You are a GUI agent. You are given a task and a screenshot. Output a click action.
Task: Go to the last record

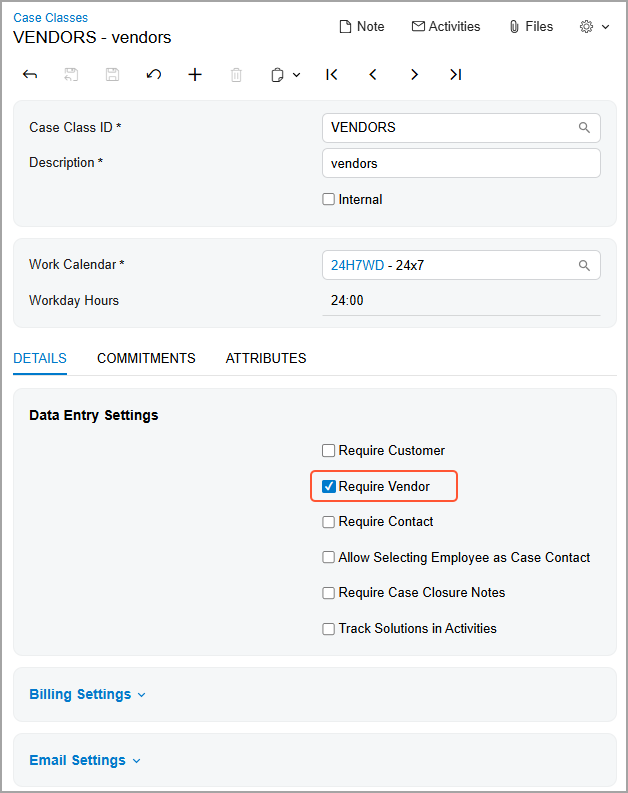coord(455,75)
